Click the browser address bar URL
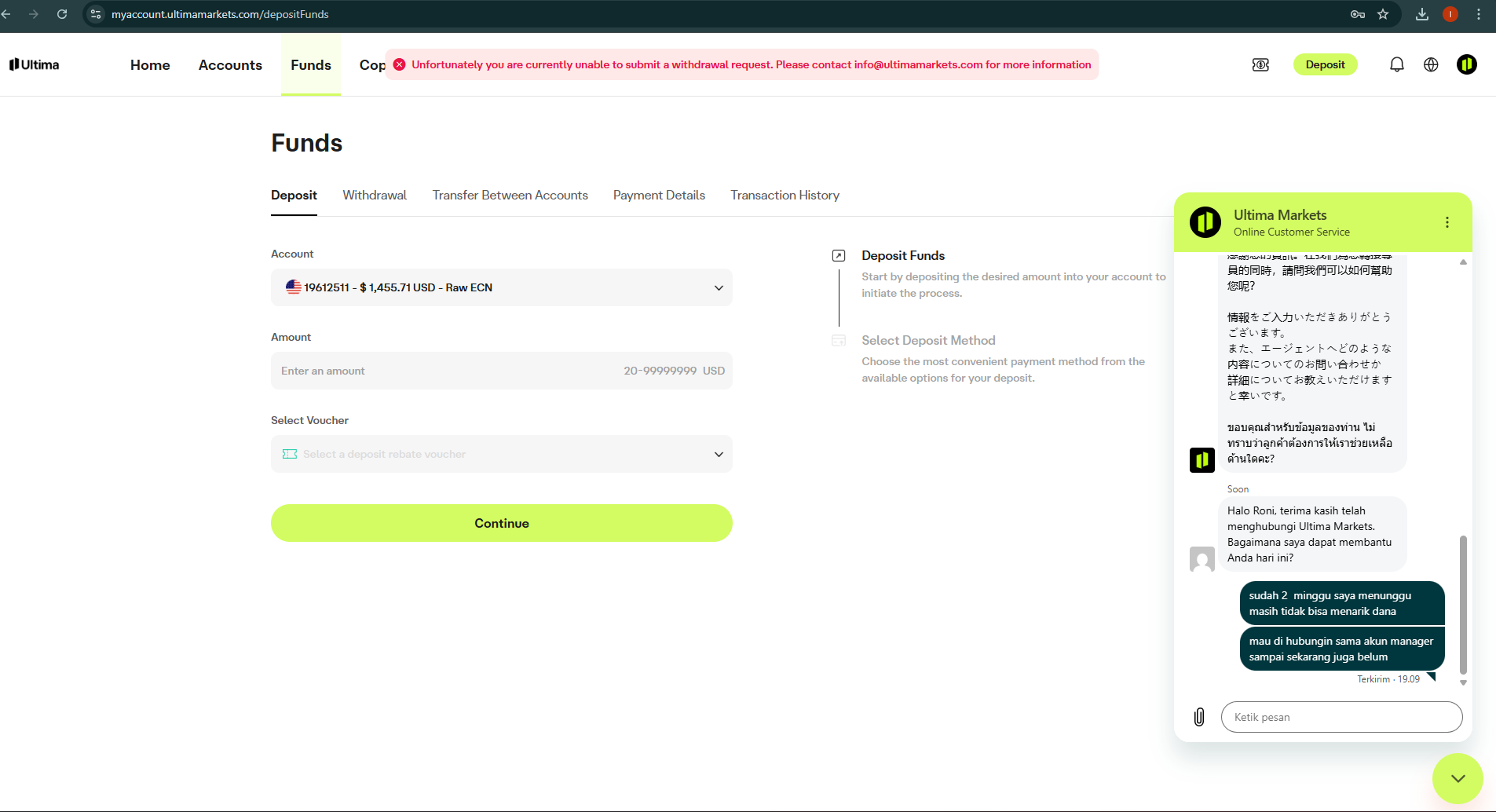Screen dimensions: 1496x812 (220, 14)
